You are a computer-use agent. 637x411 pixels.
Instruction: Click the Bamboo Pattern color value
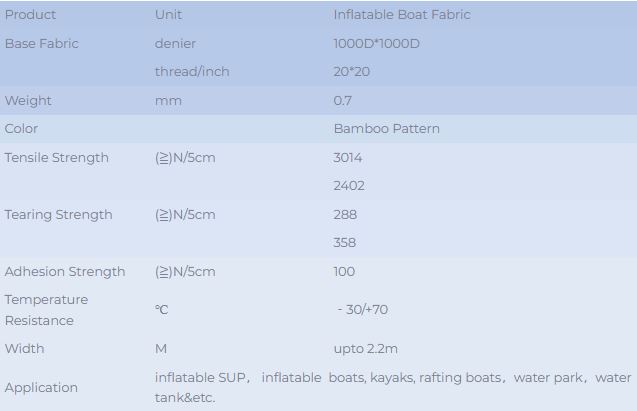386,129
